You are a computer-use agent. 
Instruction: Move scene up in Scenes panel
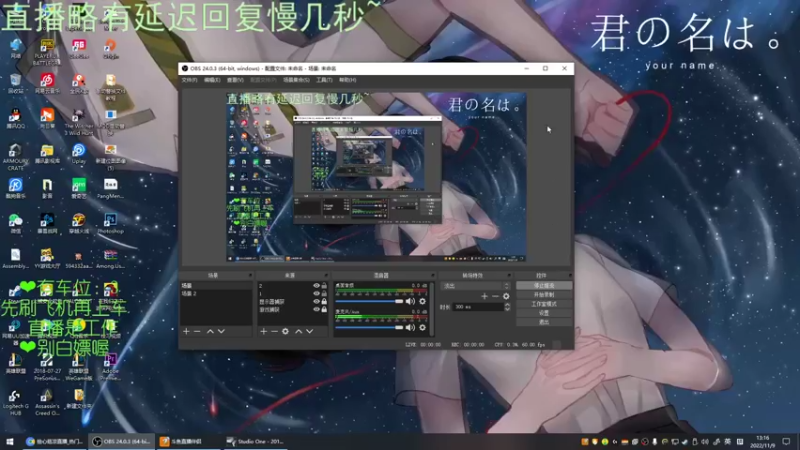coord(210,332)
